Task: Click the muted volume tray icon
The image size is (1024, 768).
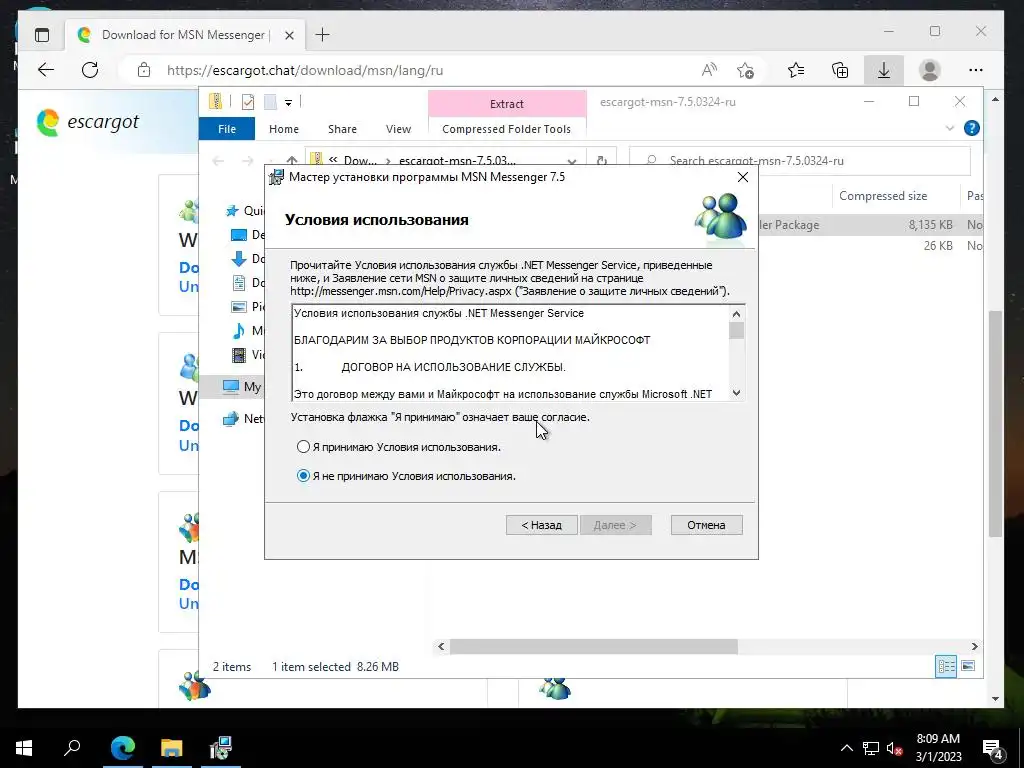Action: click(x=895, y=748)
